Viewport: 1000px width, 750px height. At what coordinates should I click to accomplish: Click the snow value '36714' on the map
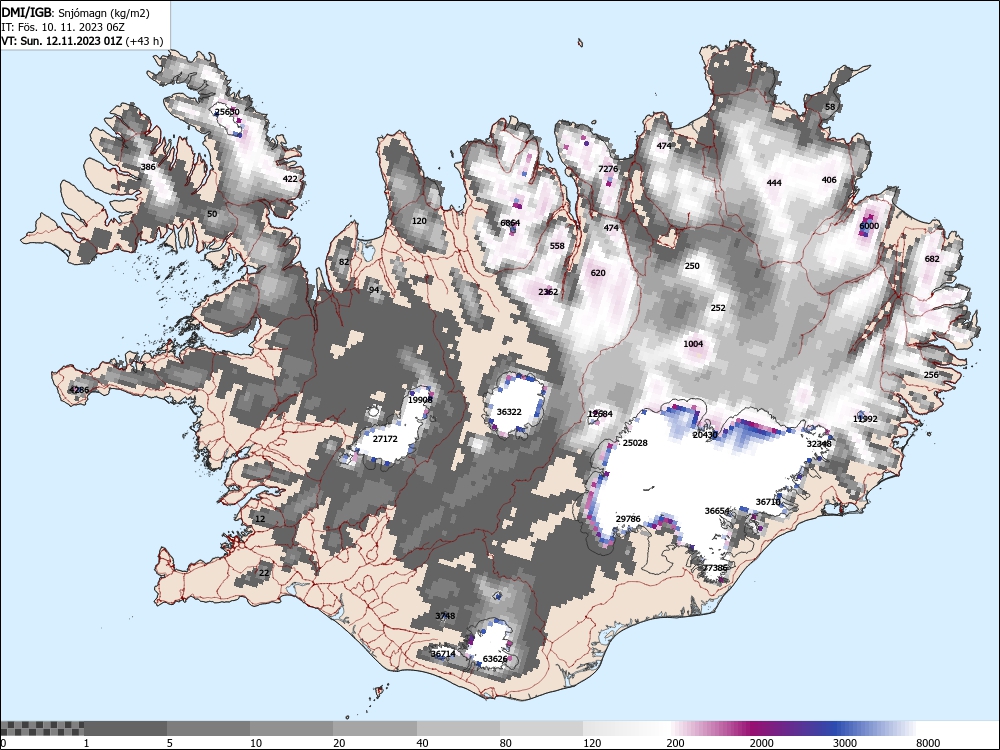[443, 654]
